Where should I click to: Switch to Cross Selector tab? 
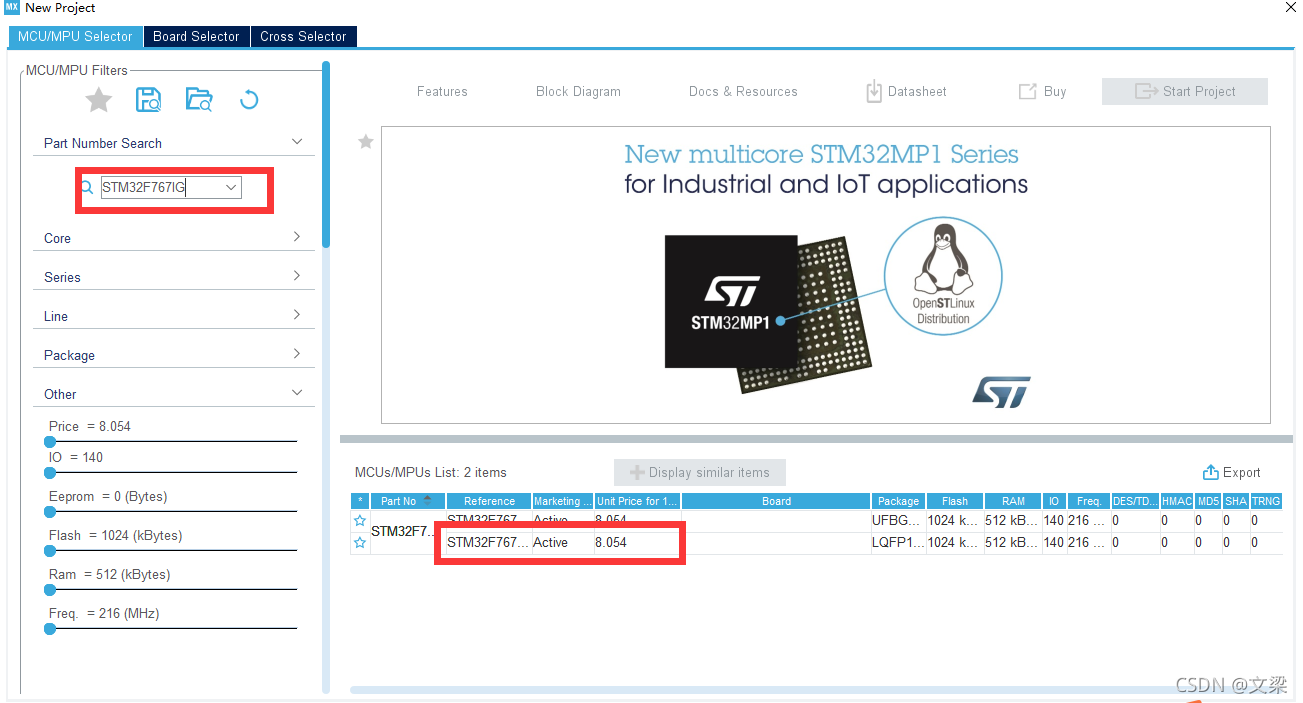303,36
